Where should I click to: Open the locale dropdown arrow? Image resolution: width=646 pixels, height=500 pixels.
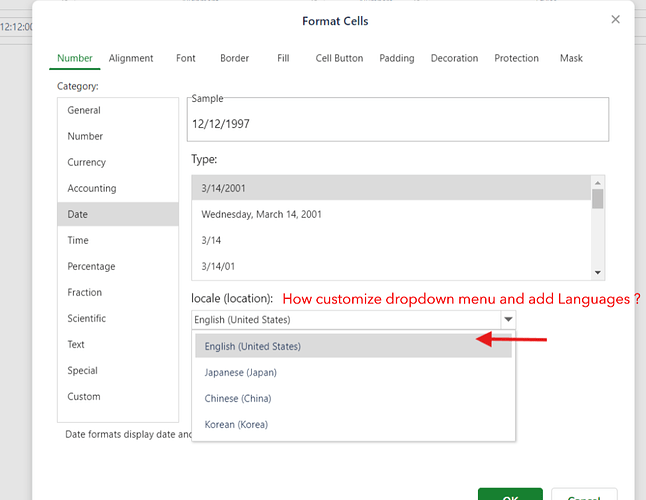pyautogui.click(x=508, y=320)
